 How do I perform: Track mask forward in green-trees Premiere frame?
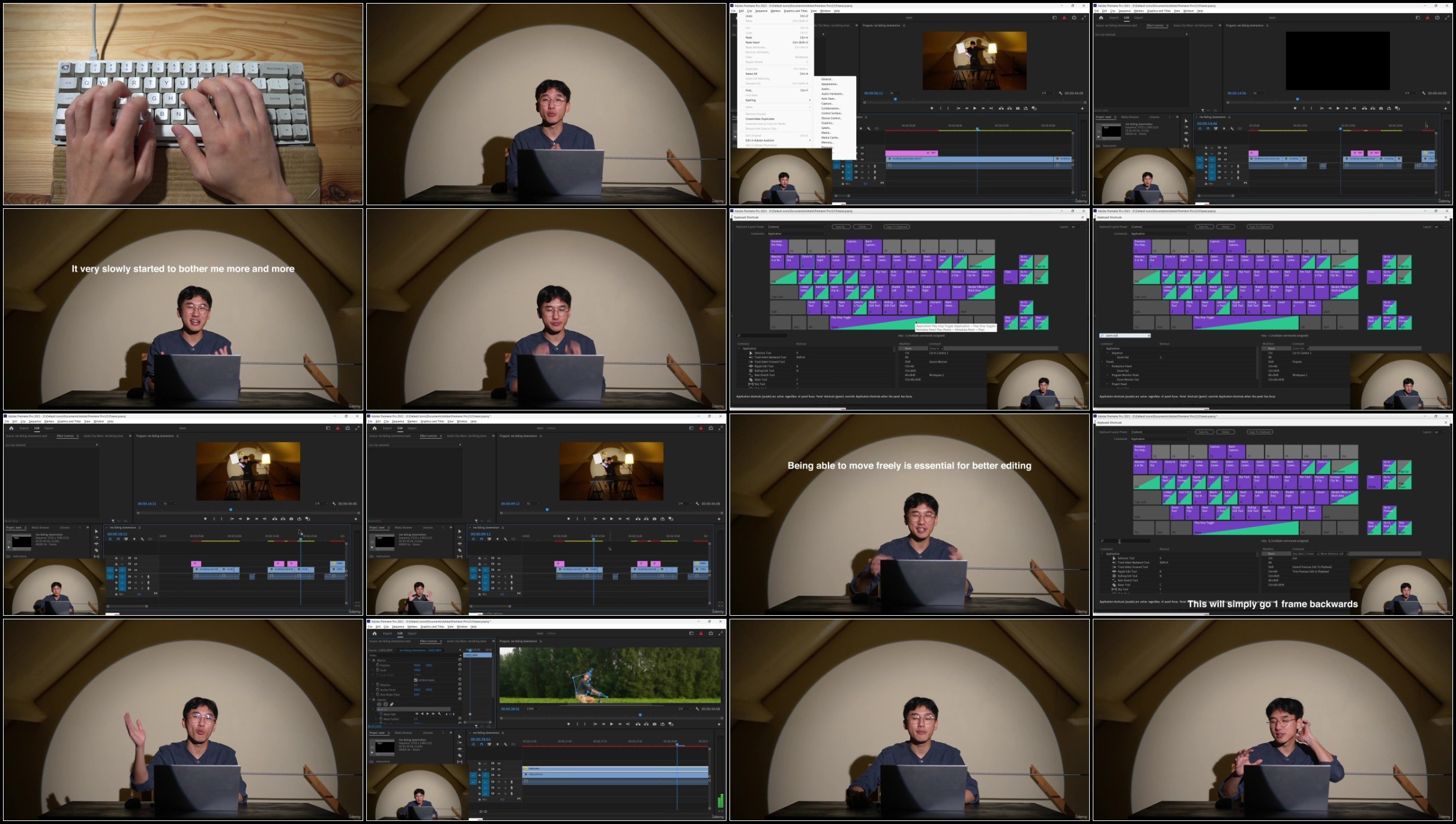tap(427, 714)
